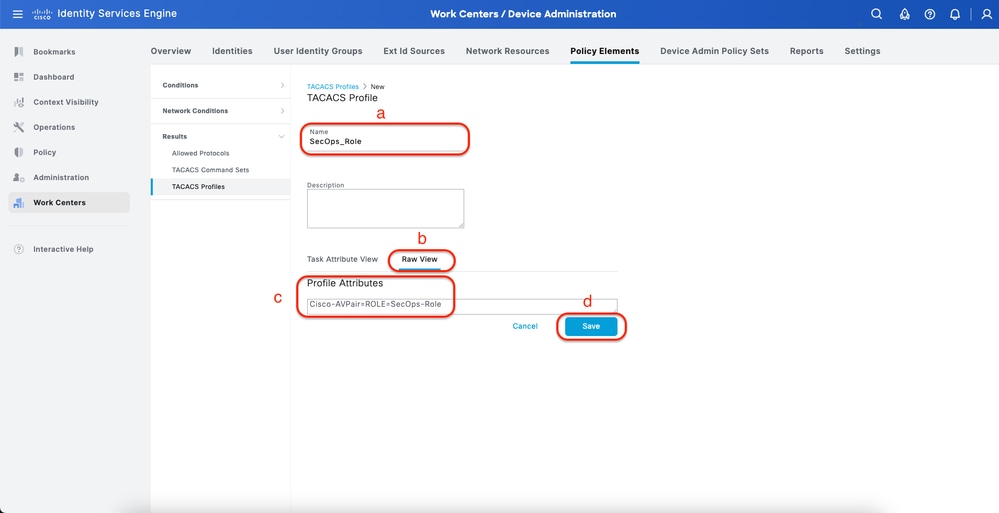Image resolution: width=999 pixels, height=513 pixels.
Task: Open Context Visibility in sidebar
Action: tap(66, 102)
